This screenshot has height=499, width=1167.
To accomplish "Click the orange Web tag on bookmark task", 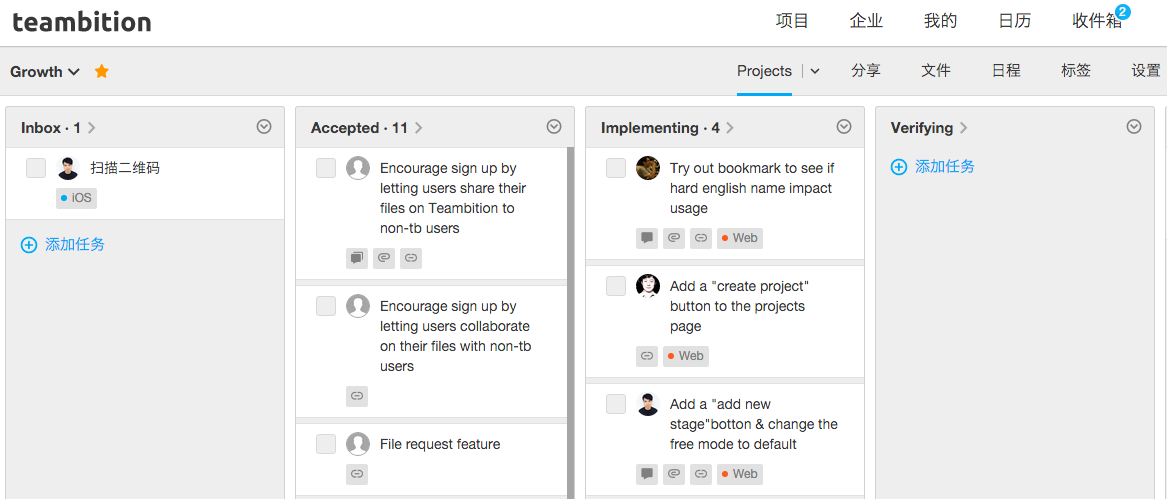I will coord(740,238).
